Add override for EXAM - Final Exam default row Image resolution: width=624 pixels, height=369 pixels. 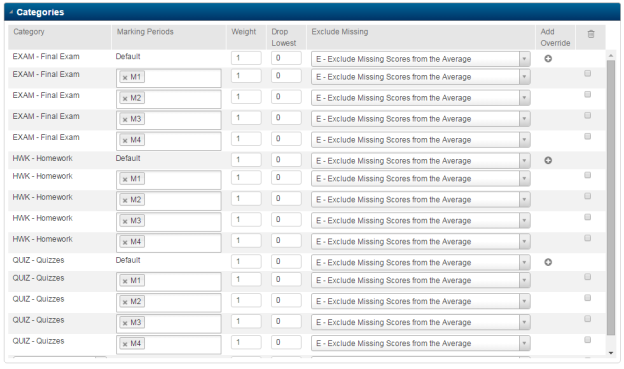[548, 59]
